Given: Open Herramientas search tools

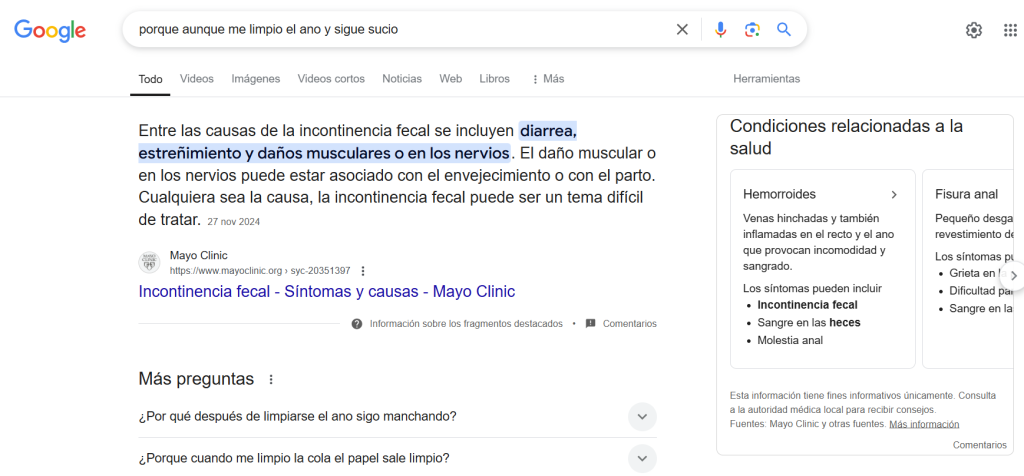Looking at the screenshot, I should coord(766,79).
